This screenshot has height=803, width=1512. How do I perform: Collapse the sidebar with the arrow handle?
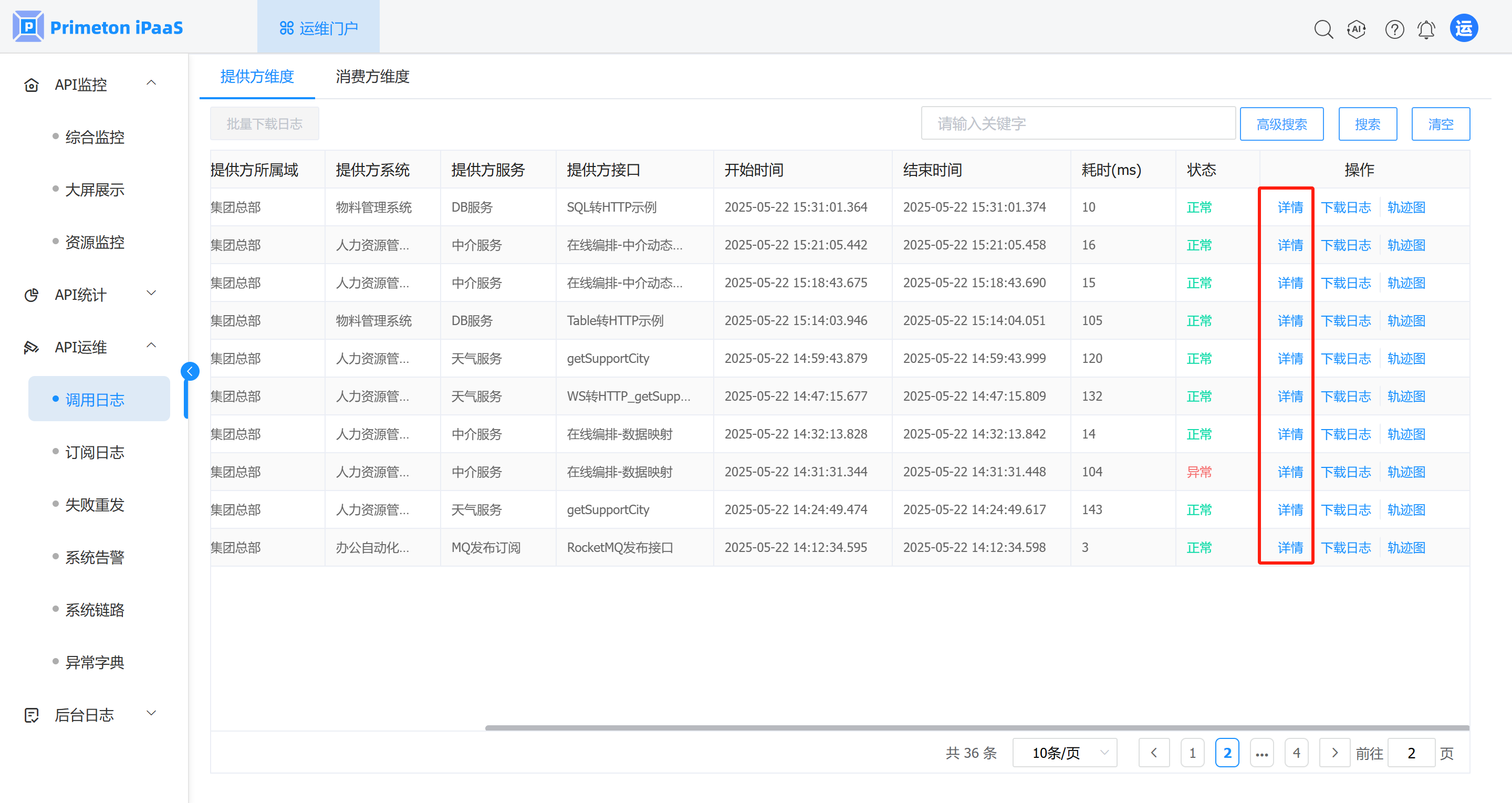(x=190, y=371)
